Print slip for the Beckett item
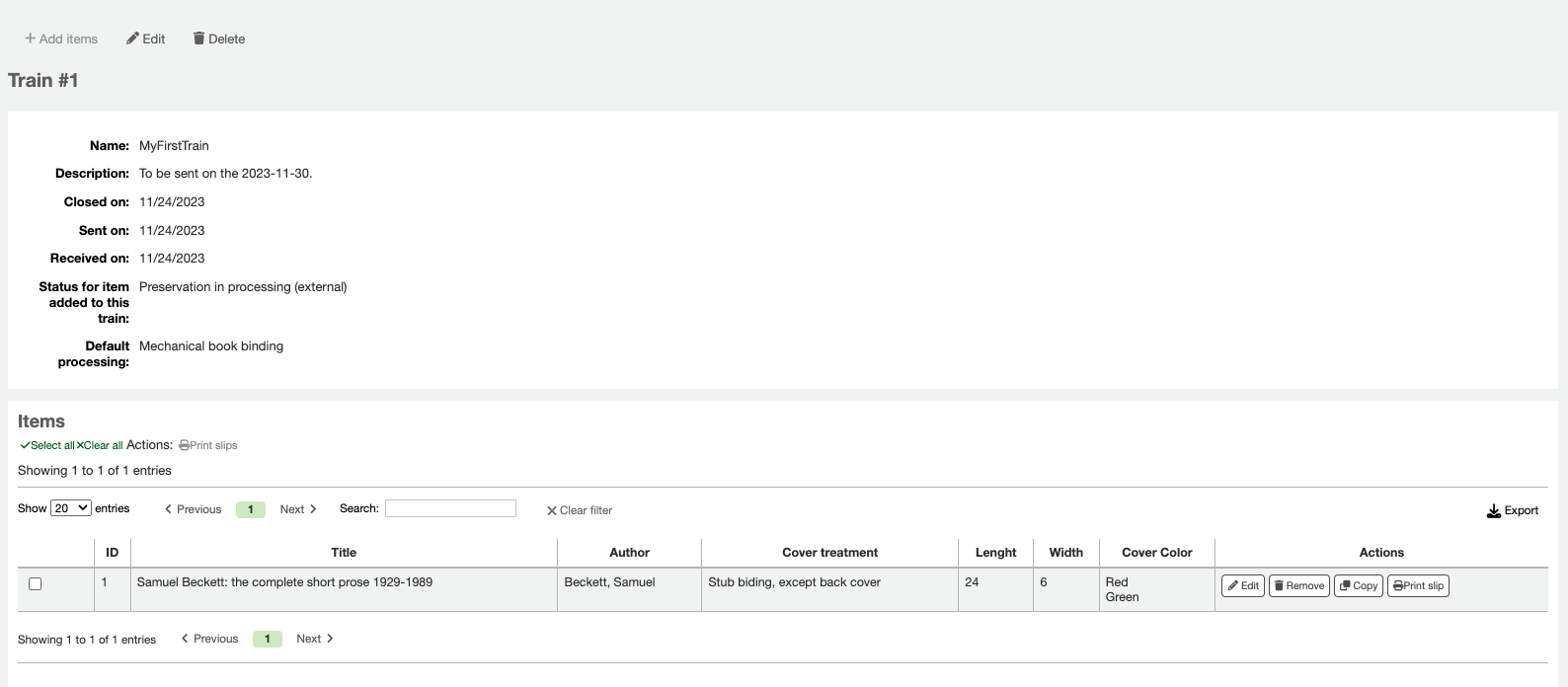Screen dimensions: 1568x687 point(1417,585)
